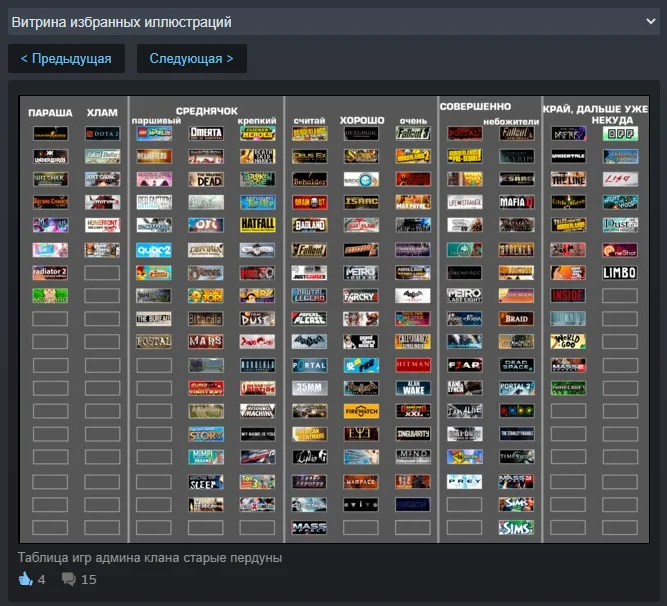
Task: Click the Borderlands 2 game logo
Action: (413, 156)
